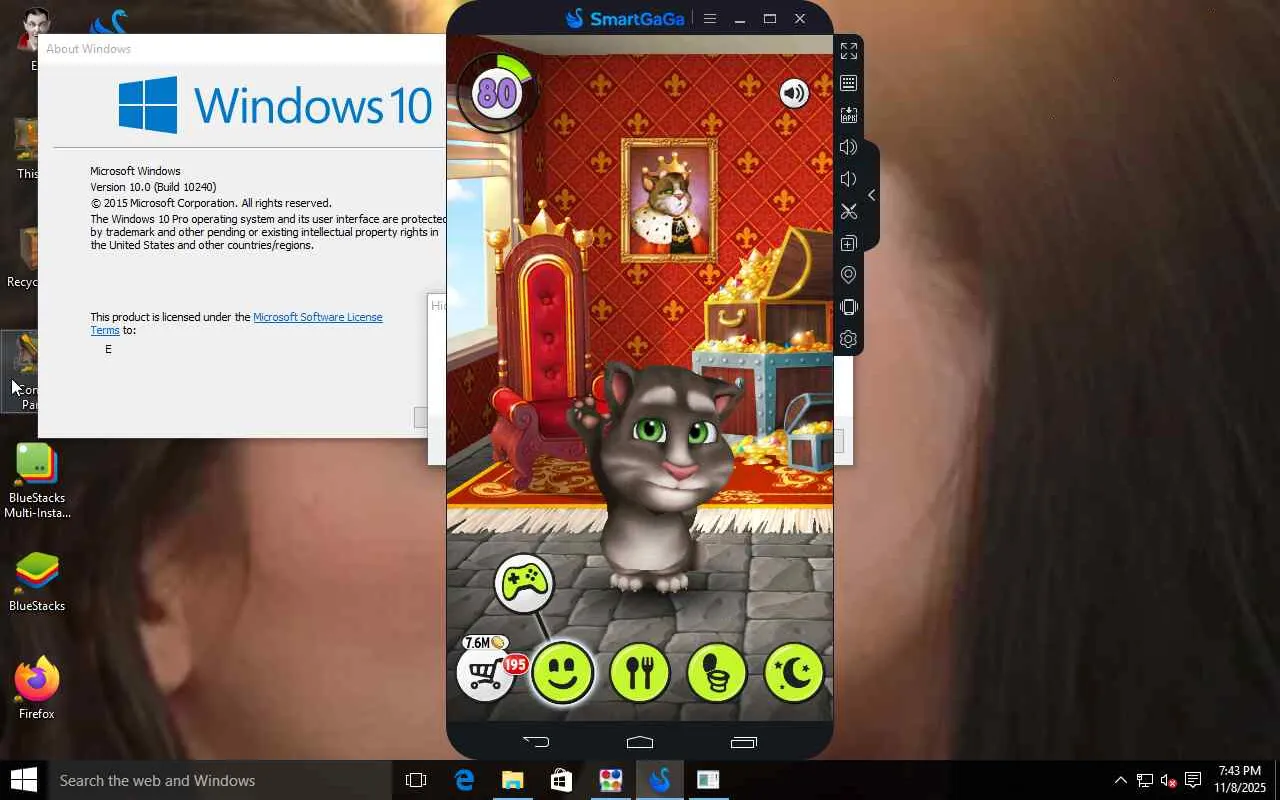This screenshot has width=1280, height=800.
Task: Raise emulator volume with the upper speaker icon
Action: coord(849,147)
